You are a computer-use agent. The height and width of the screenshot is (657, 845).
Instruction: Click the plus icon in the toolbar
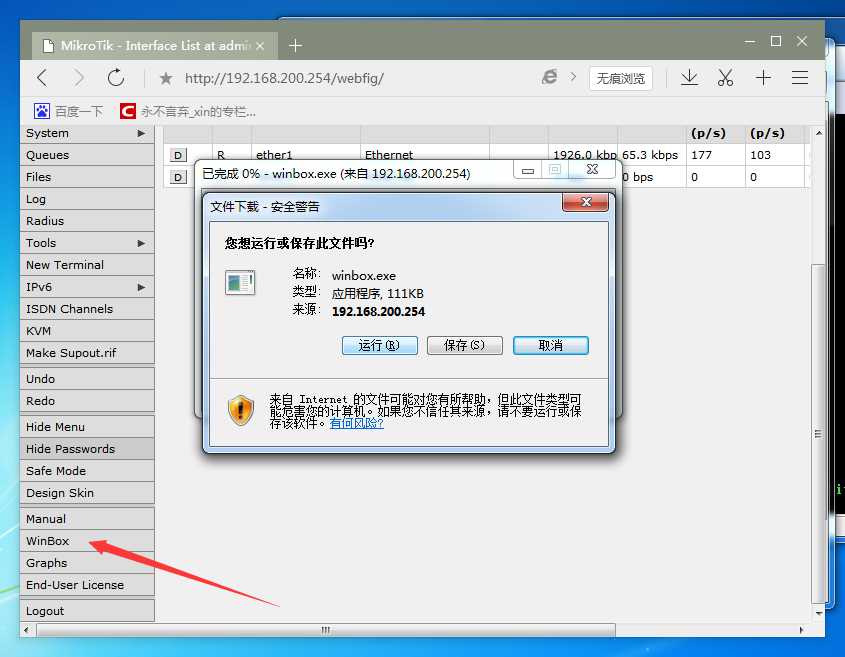click(x=763, y=78)
